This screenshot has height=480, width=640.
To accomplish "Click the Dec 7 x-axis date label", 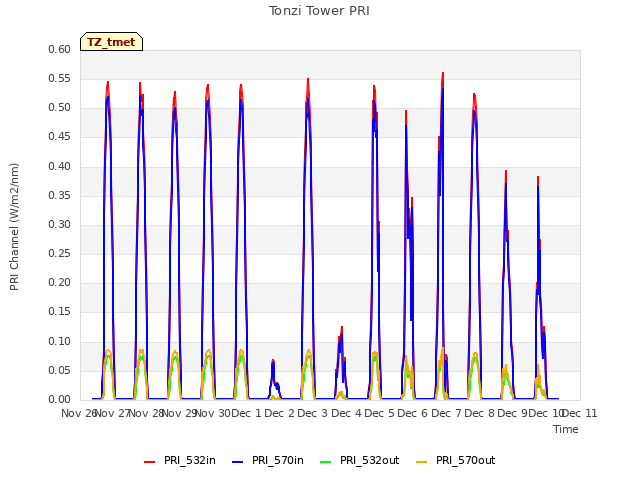I will pos(446,413).
